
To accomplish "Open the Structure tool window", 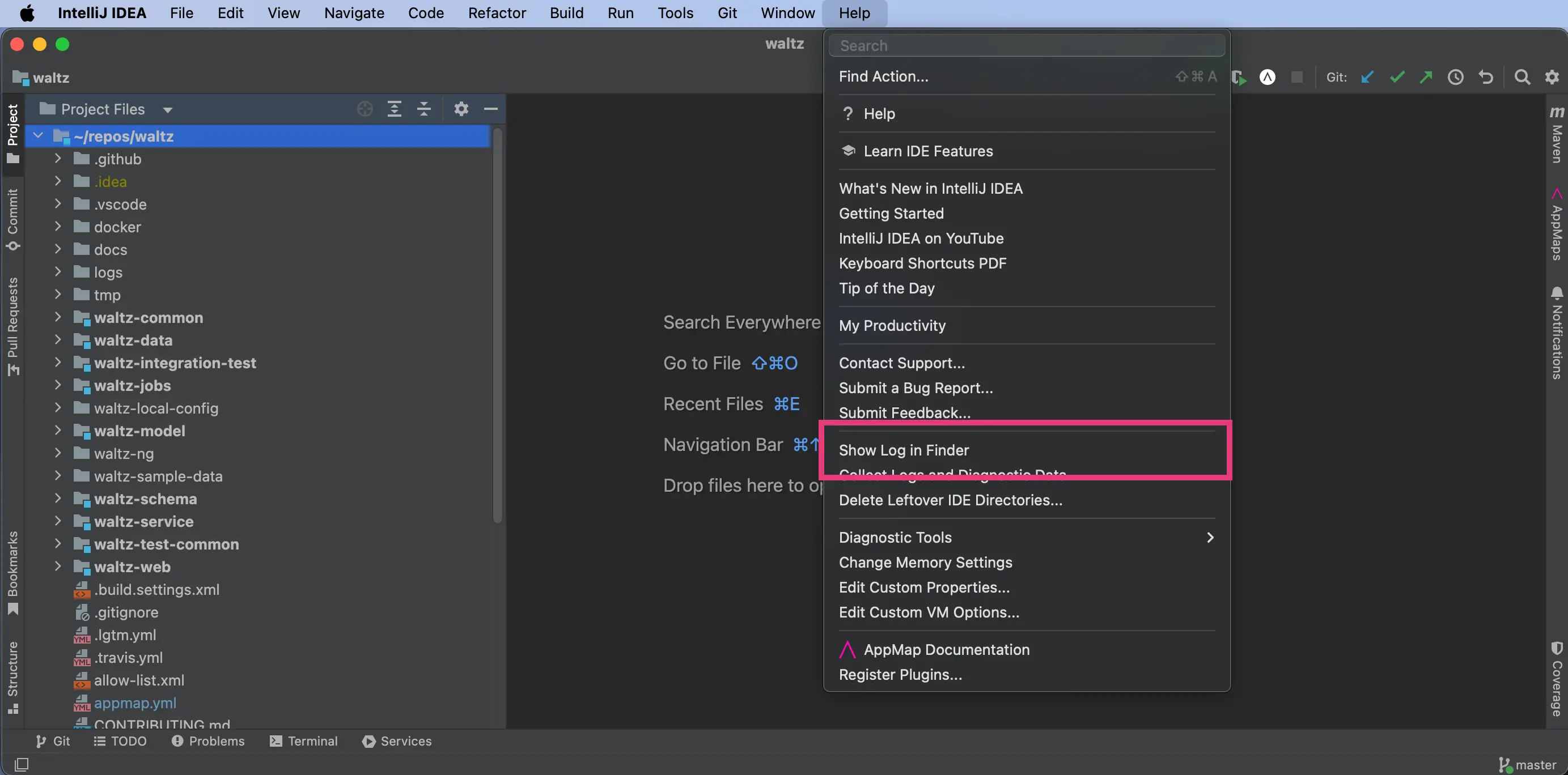I will click(13, 677).
